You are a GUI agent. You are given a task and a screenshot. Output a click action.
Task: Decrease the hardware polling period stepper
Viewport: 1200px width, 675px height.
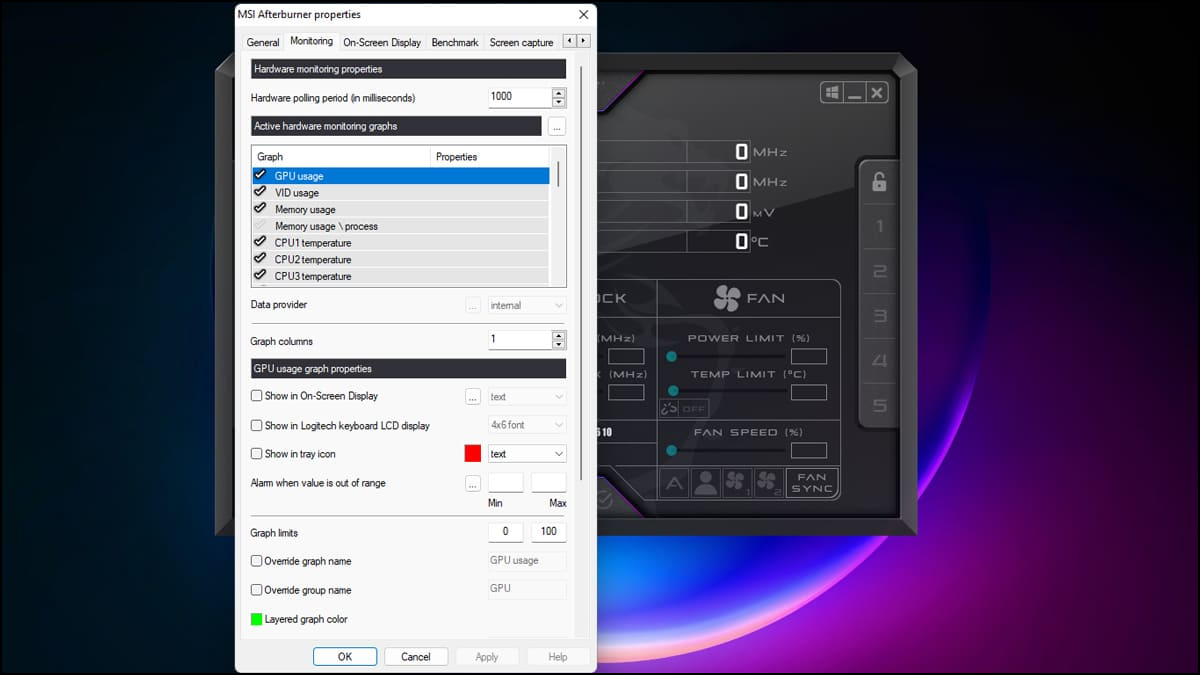tap(559, 102)
